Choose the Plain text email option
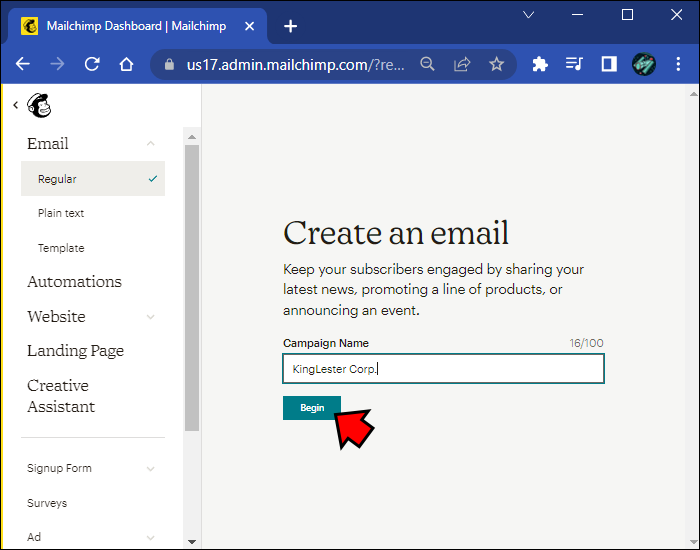The width and height of the screenshot is (700, 550). pos(61,213)
